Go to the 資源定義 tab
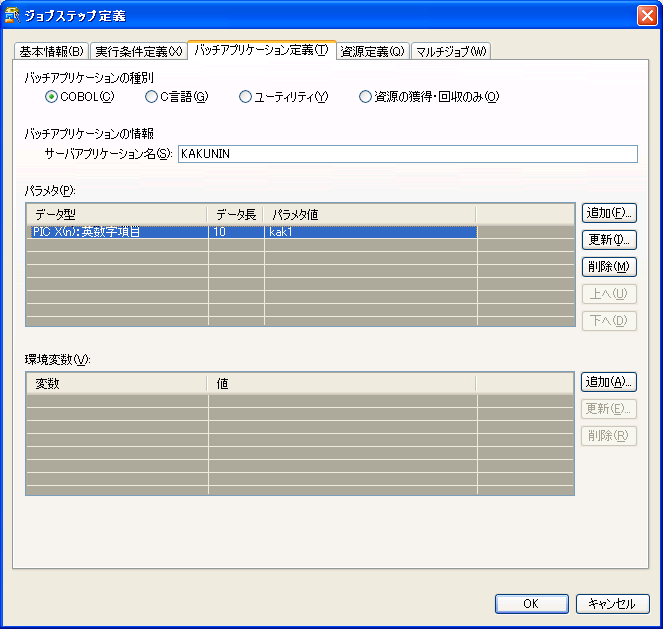This screenshot has width=663, height=629. (x=372, y=51)
